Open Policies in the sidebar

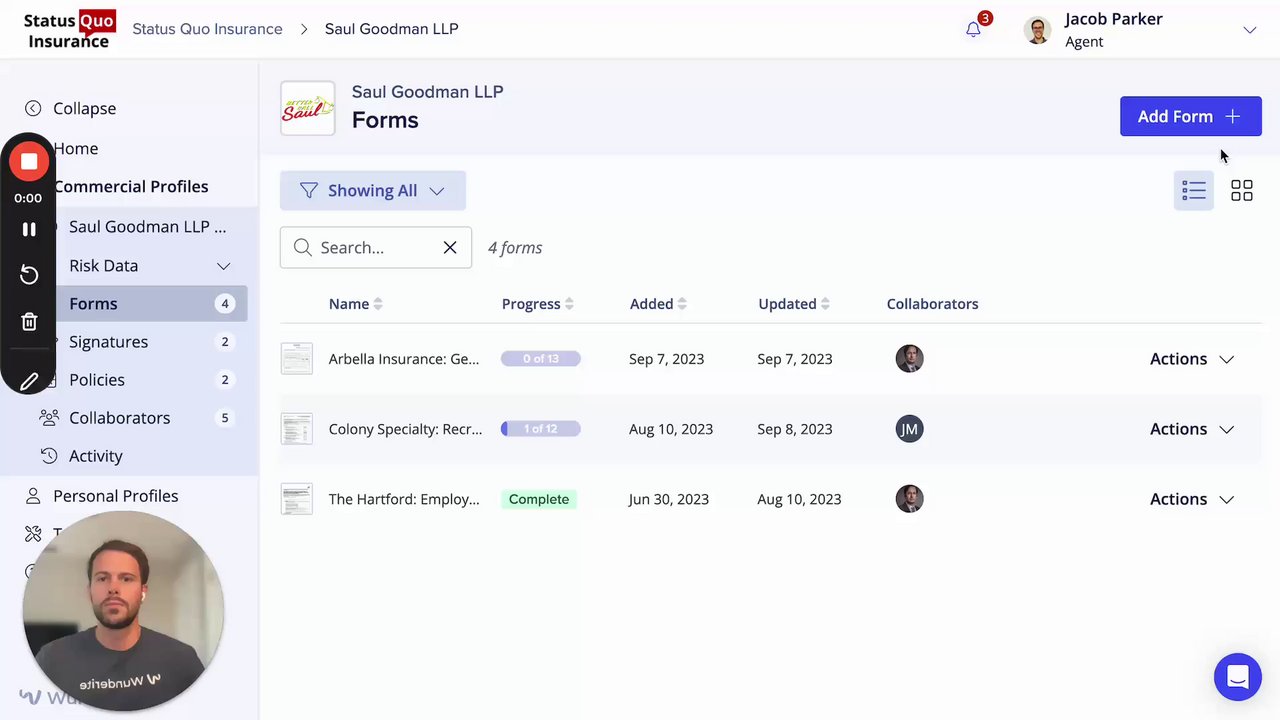pos(97,380)
